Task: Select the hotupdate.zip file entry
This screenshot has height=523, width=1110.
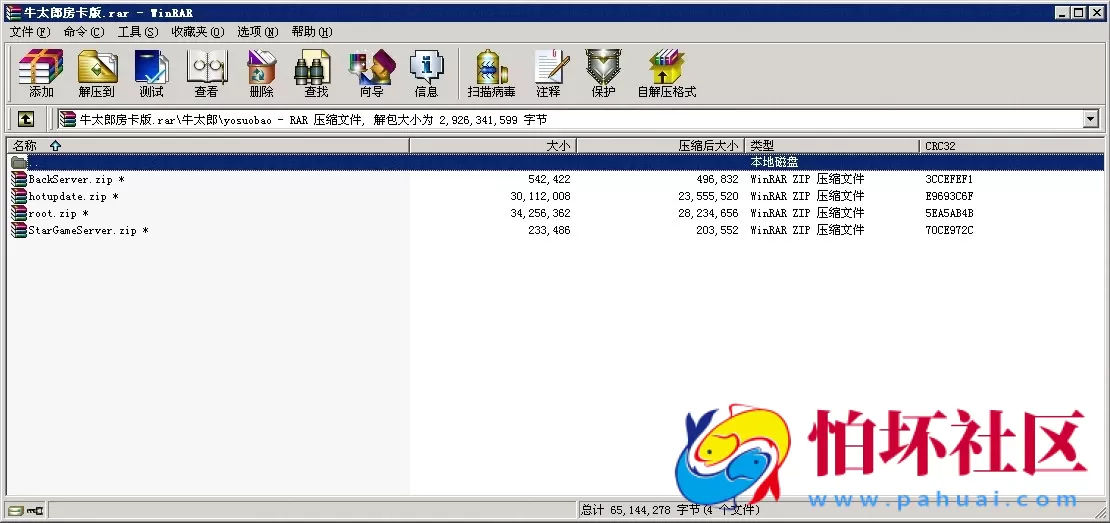Action: tap(70, 197)
